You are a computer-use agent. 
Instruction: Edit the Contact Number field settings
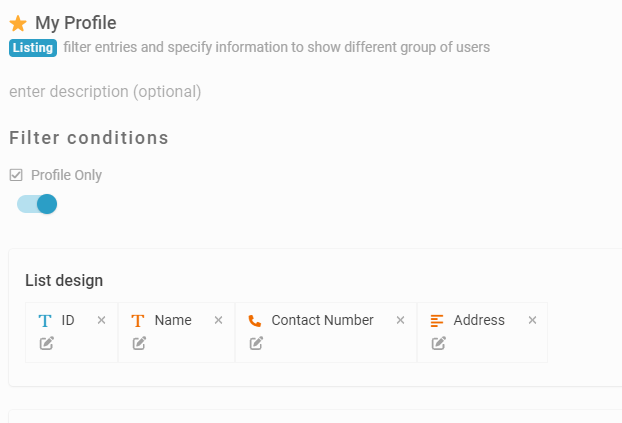click(256, 343)
